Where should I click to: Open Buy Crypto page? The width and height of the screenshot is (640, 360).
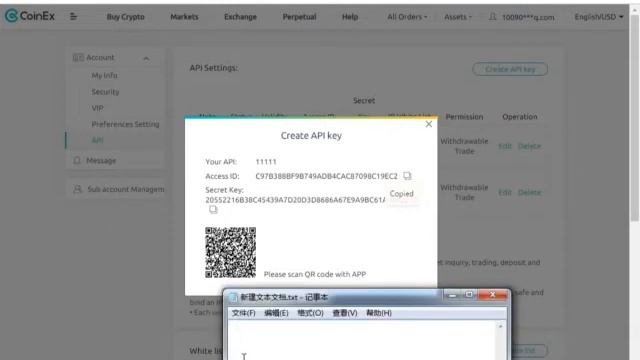(125, 17)
